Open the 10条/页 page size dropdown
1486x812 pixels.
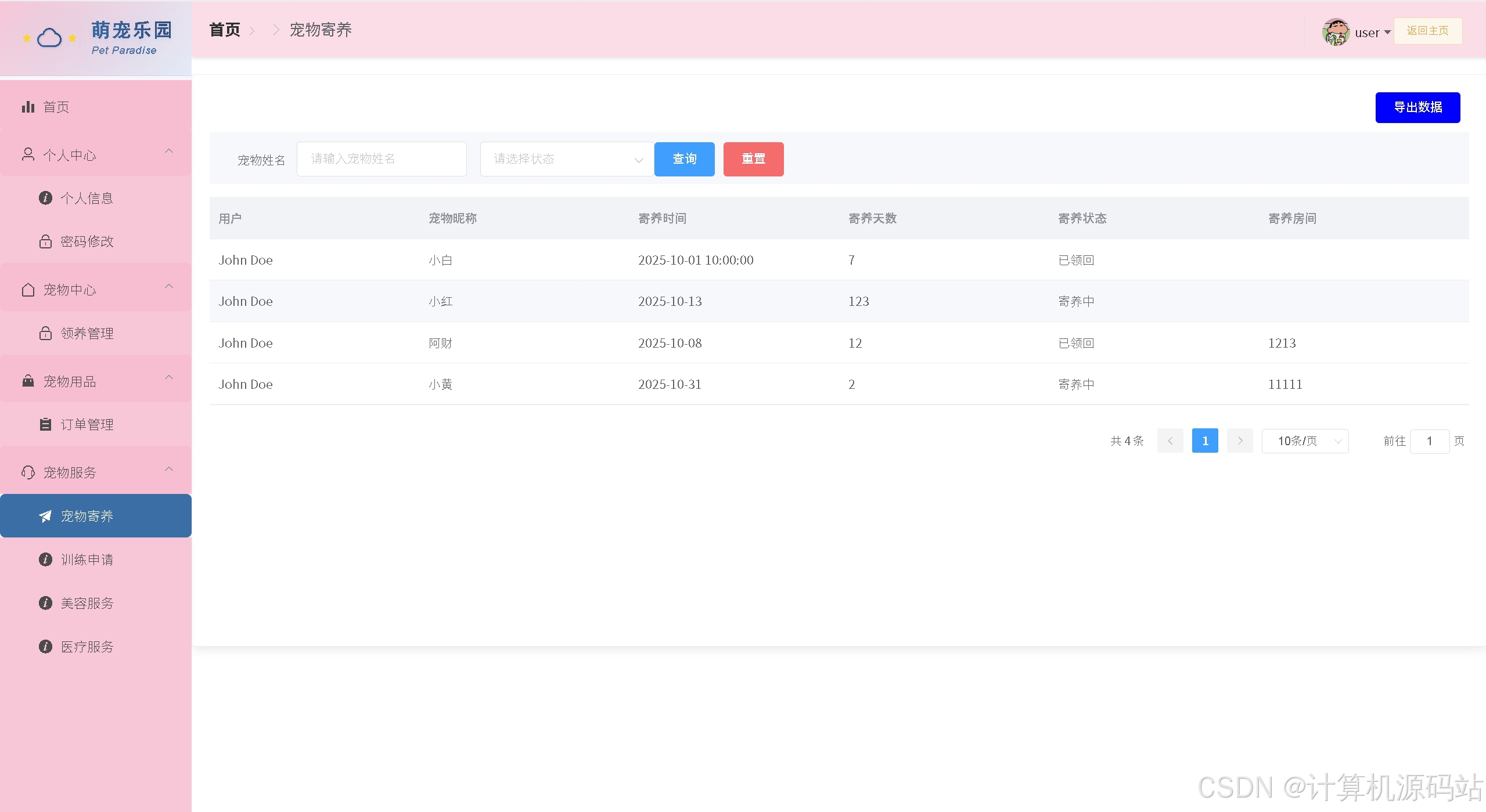1305,441
